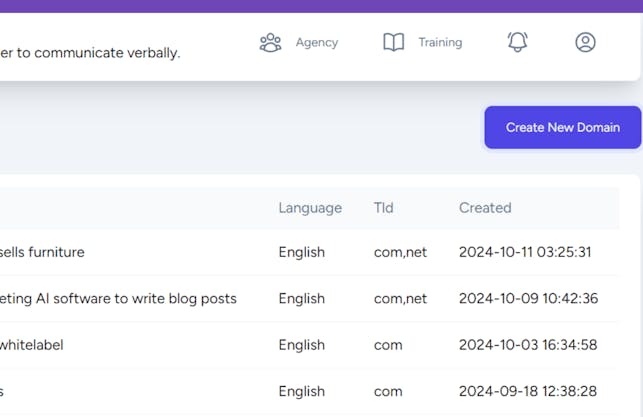Click the 2024-10-09 10:42:36 timestamp

click(x=528, y=298)
